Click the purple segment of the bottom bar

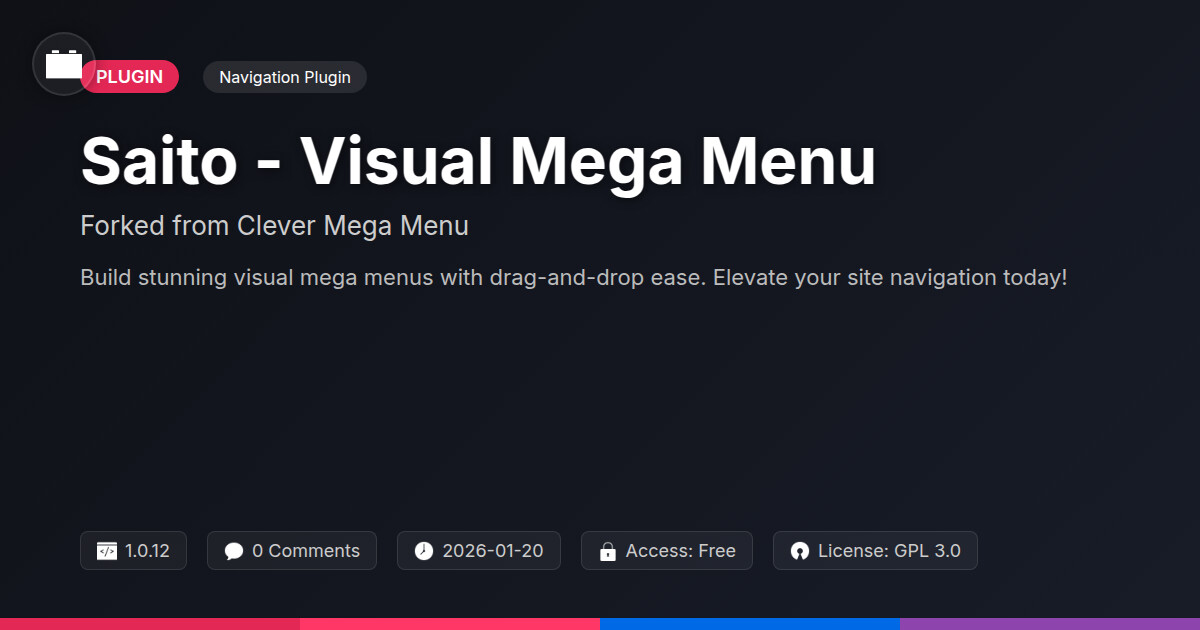(1050, 623)
